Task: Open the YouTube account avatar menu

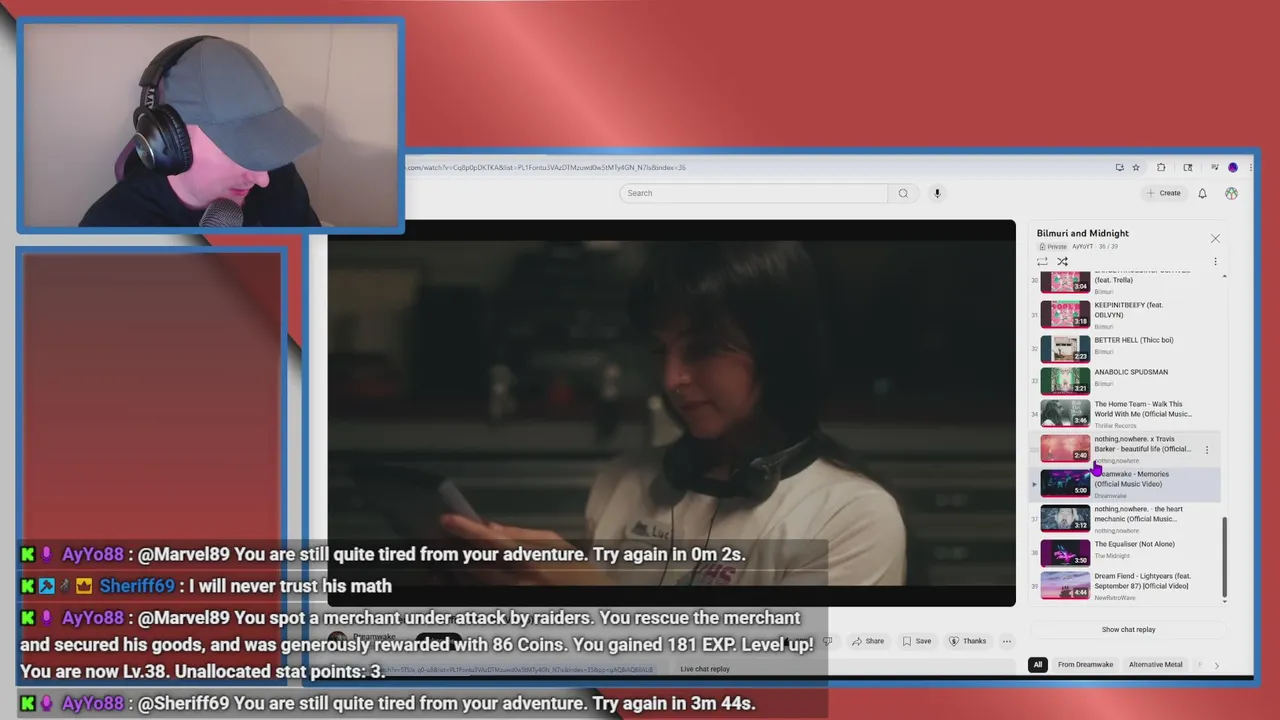Action: pyautogui.click(x=1231, y=193)
